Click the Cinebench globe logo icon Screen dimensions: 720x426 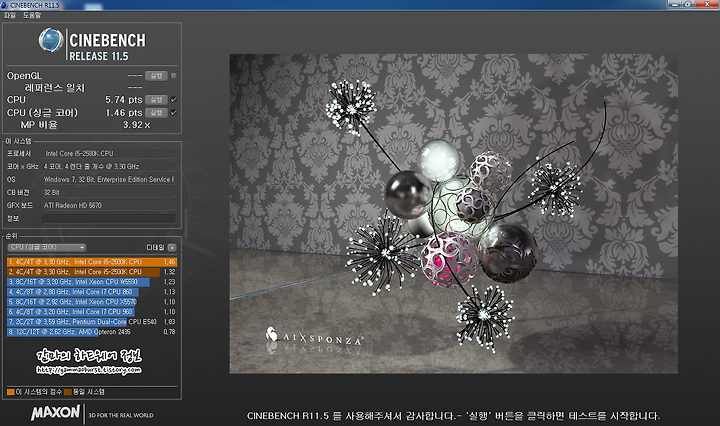tap(51, 40)
